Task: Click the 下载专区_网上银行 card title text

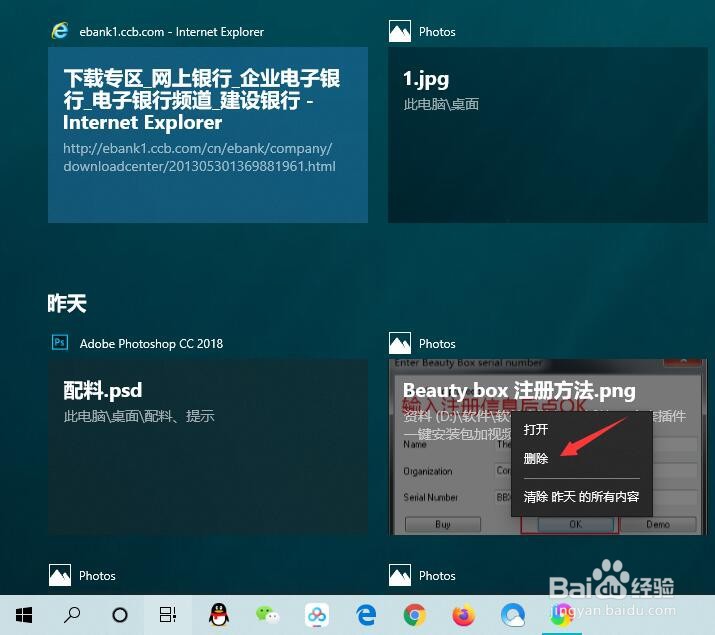Action: click(202, 100)
